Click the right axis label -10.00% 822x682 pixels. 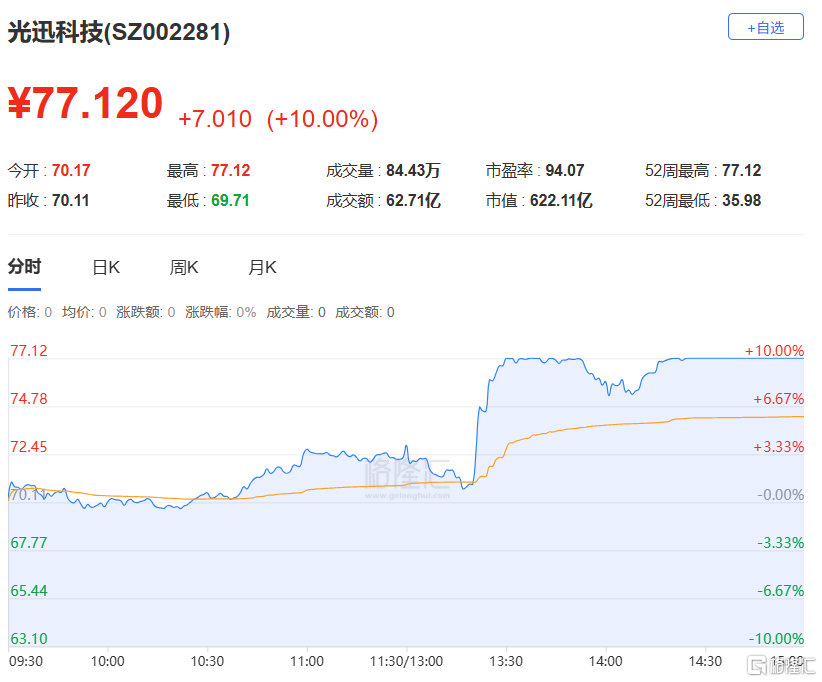[776, 639]
